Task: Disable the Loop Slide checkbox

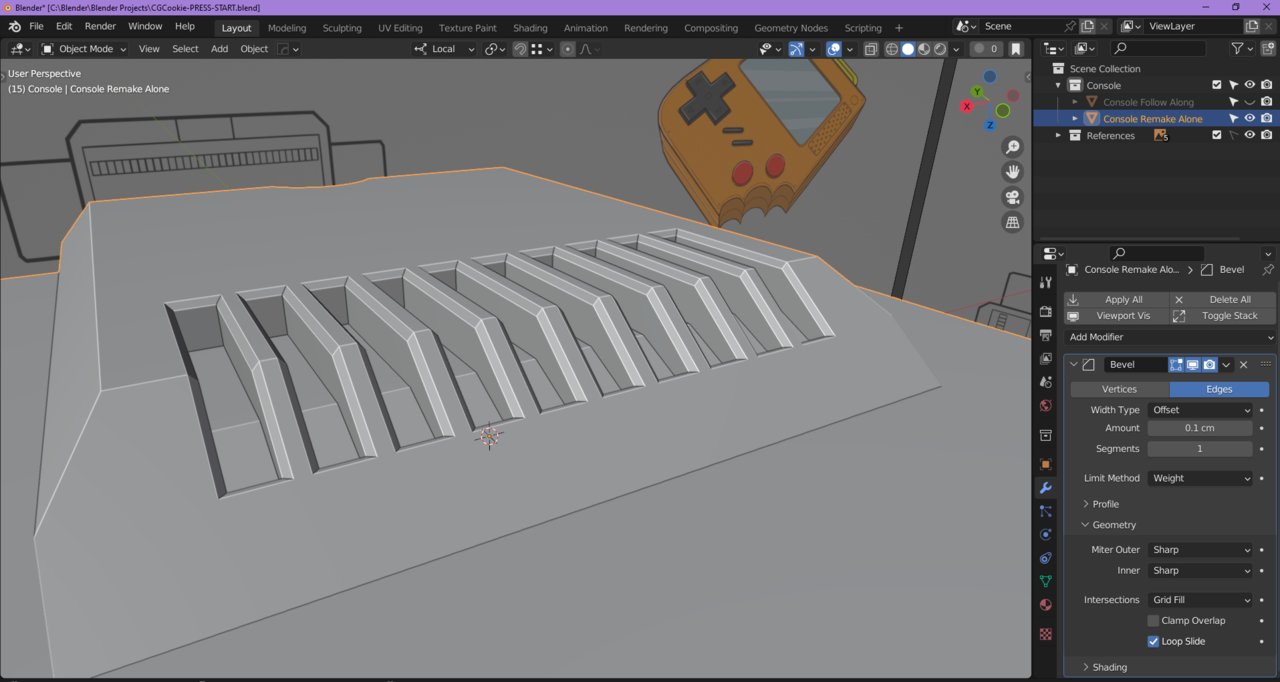Action: point(1153,642)
